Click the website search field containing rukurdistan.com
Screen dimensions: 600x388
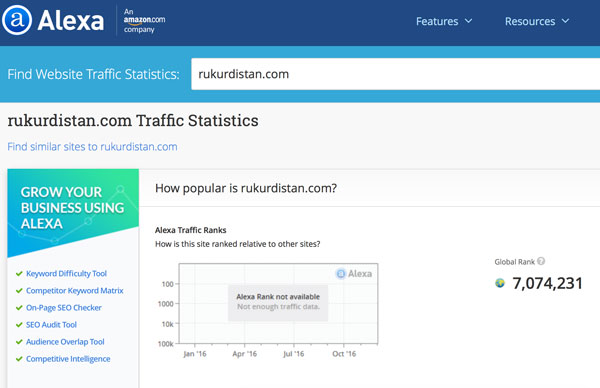click(x=396, y=74)
